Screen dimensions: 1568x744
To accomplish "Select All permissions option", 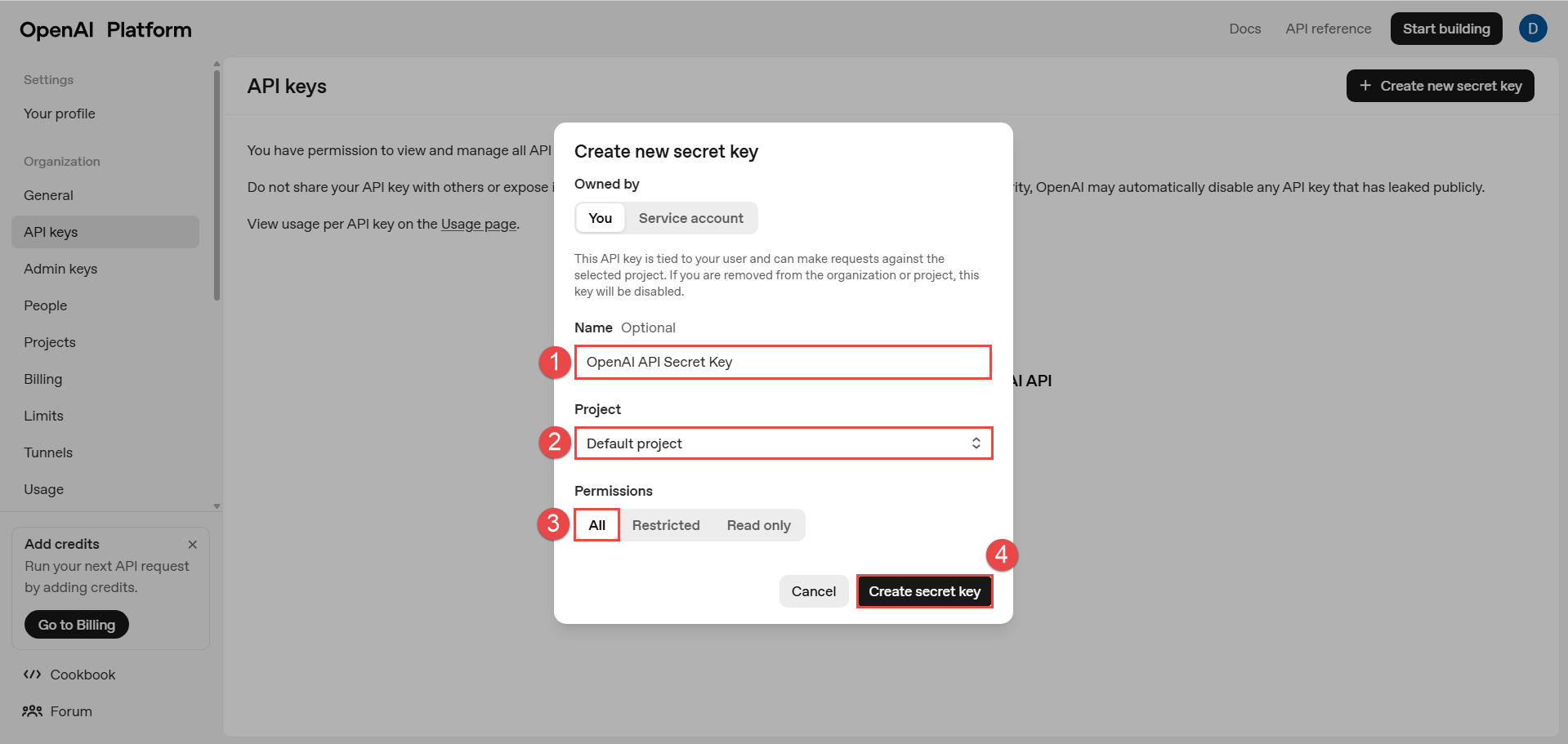I will (x=596, y=525).
